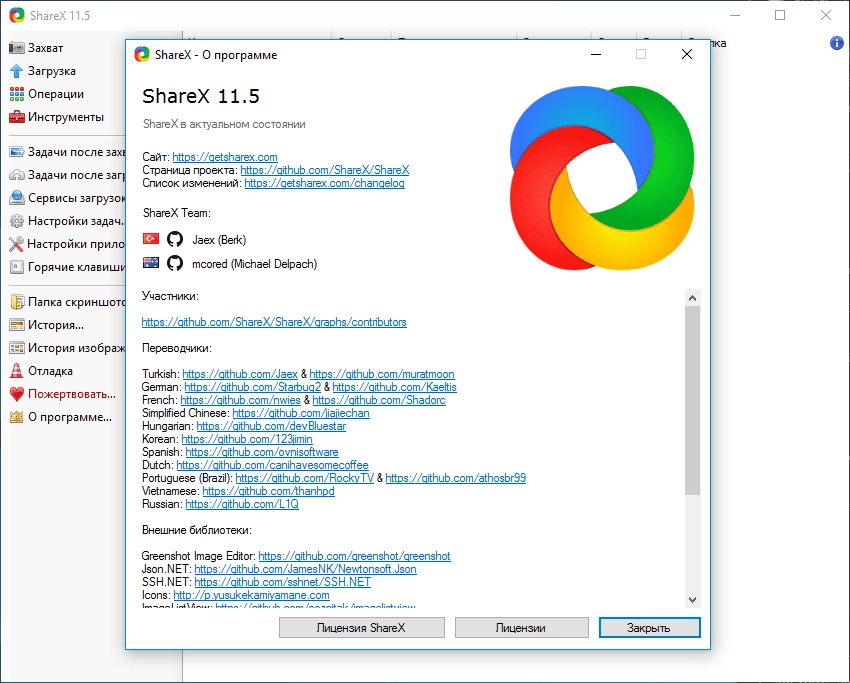Click the GitHub icon next to mcored

pos(175,263)
